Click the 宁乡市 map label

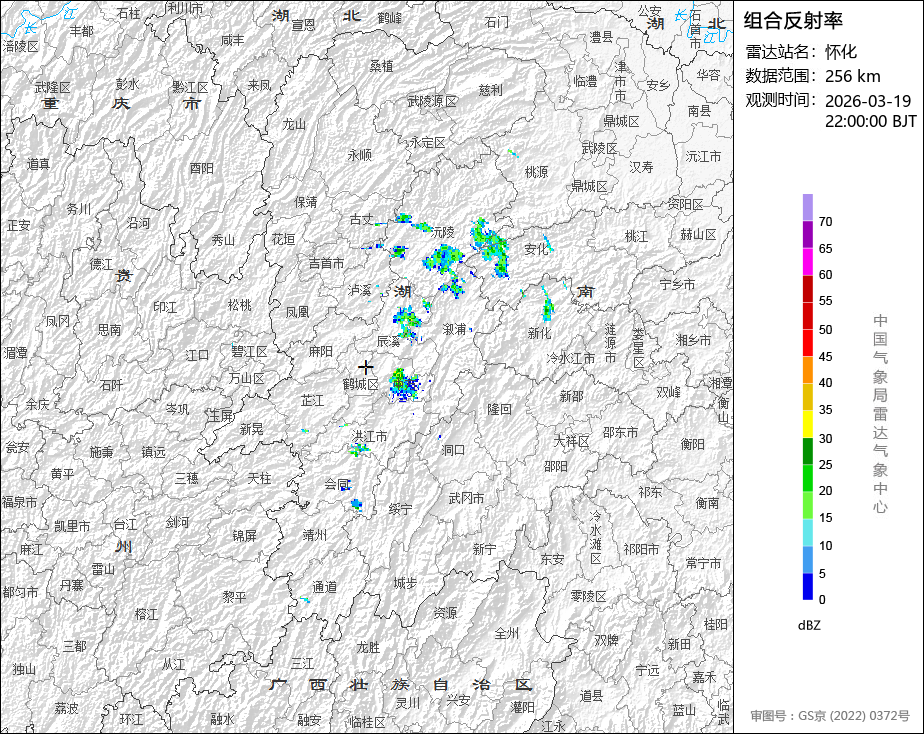(677, 285)
